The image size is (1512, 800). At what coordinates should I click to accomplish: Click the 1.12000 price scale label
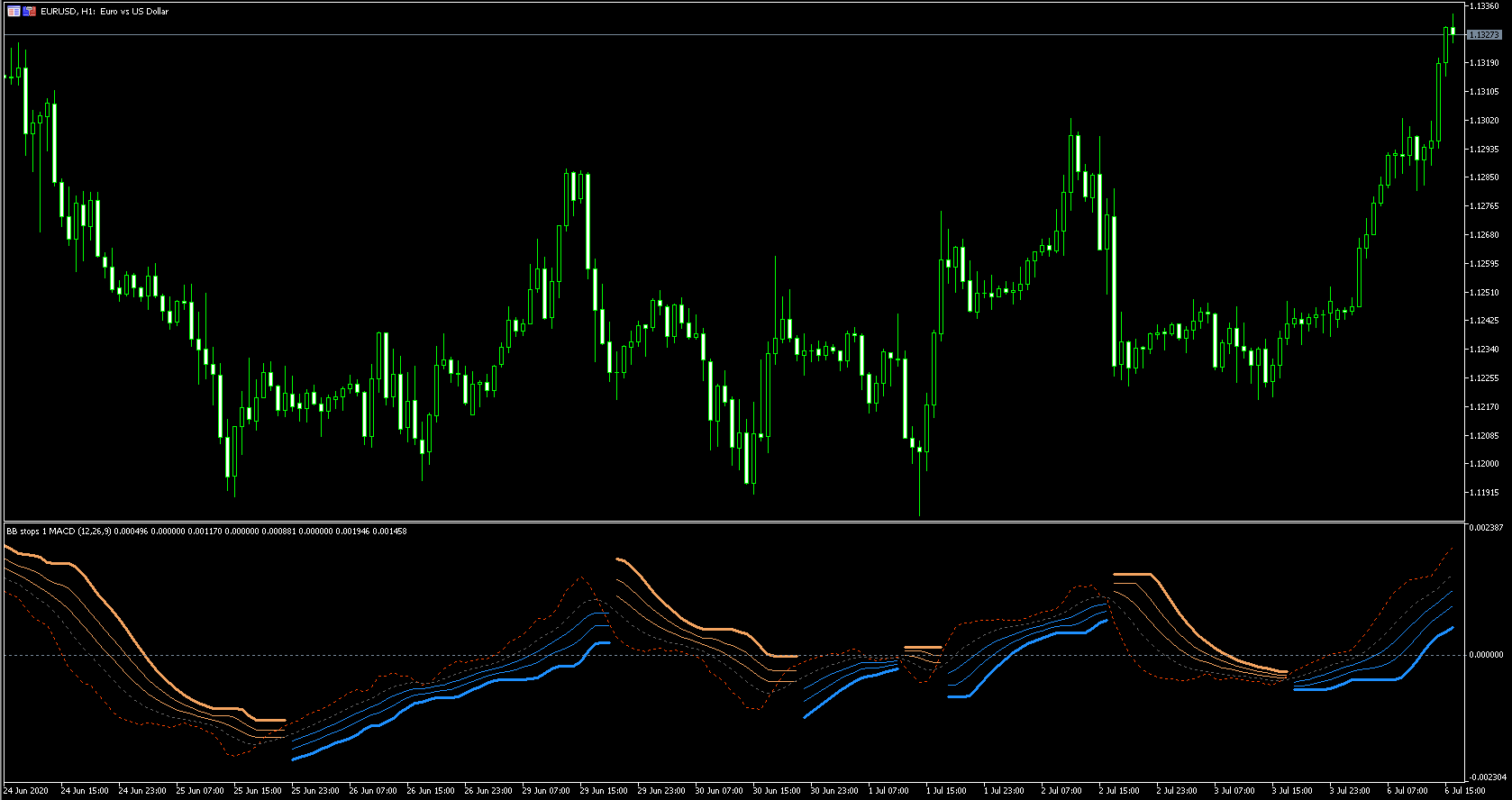(1484, 464)
